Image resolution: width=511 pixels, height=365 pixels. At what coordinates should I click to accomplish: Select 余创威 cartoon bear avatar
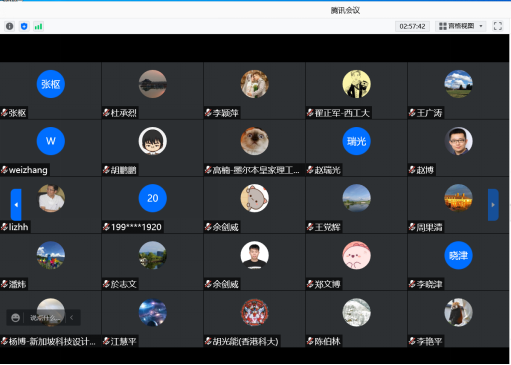click(255, 198)
